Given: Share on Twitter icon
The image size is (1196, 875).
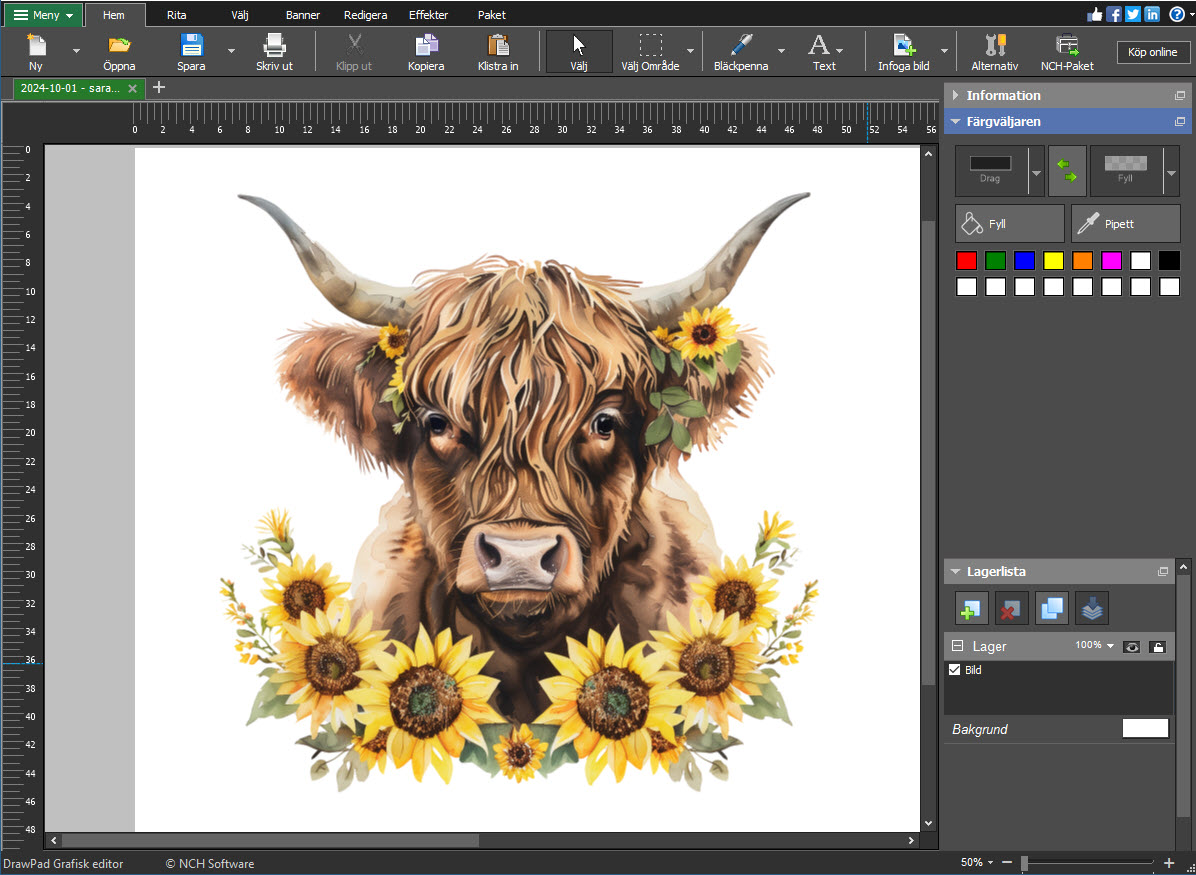Looking at the screenshot, I should 1133,14.
